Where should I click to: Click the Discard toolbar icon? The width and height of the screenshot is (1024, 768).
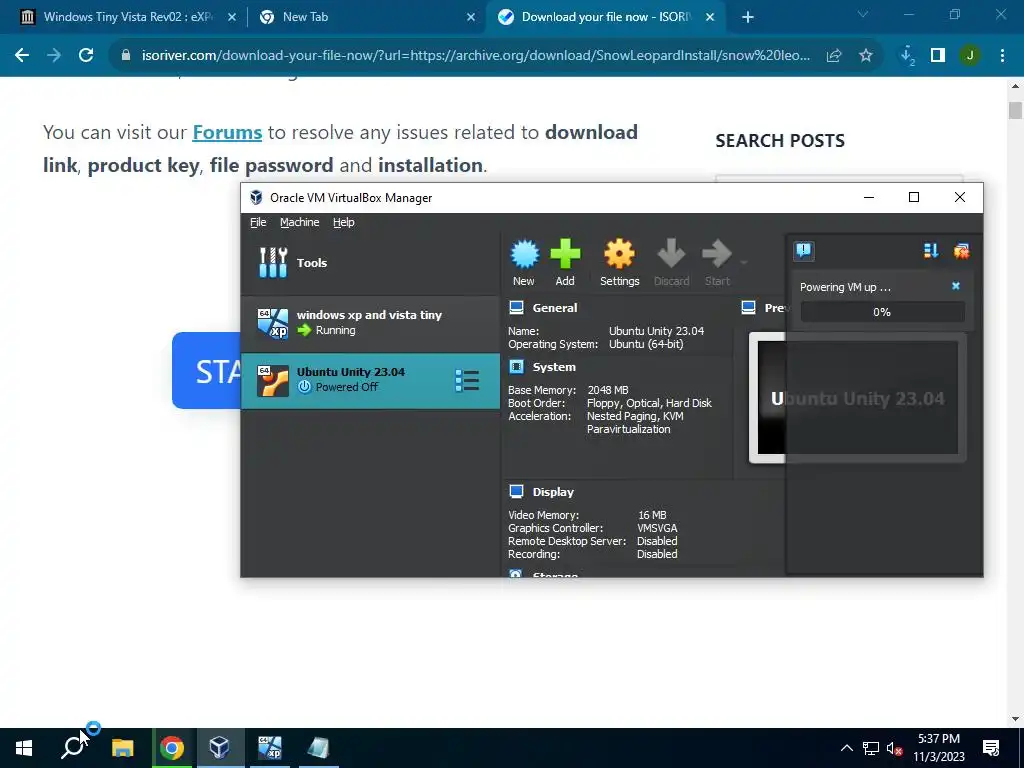click(671, 263)
